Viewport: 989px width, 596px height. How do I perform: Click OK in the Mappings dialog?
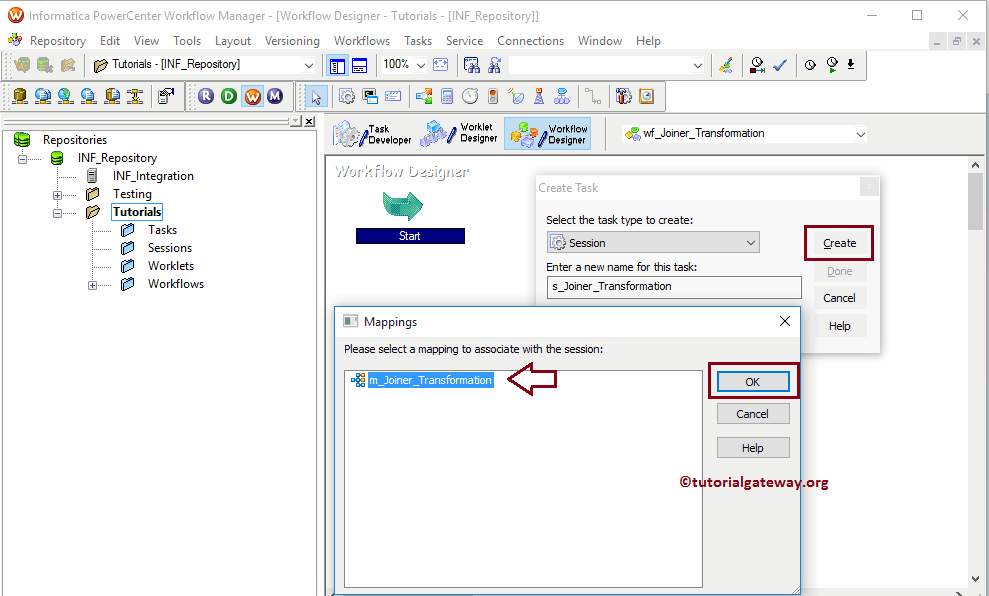point(752,381)
